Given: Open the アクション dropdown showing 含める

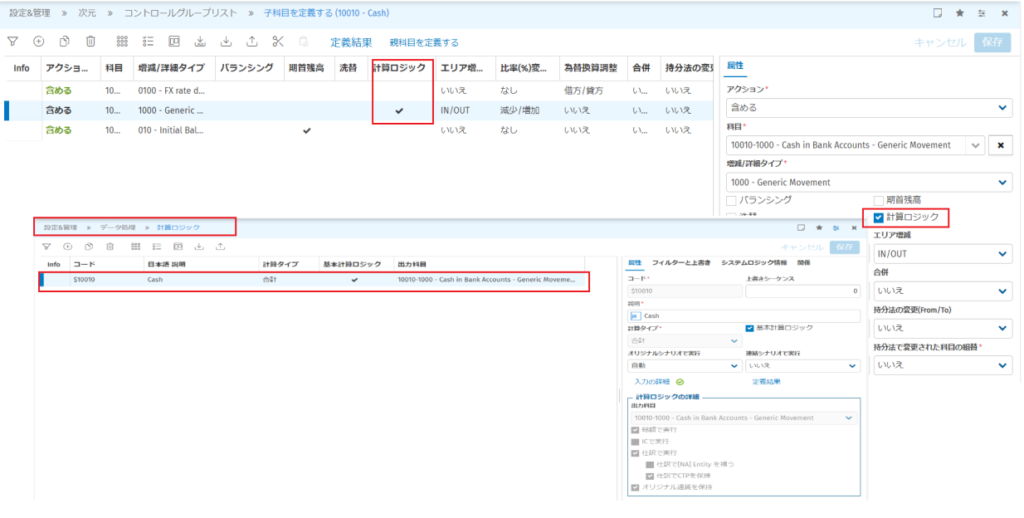Looking at the screenshot, I should (x=868, y=106).
